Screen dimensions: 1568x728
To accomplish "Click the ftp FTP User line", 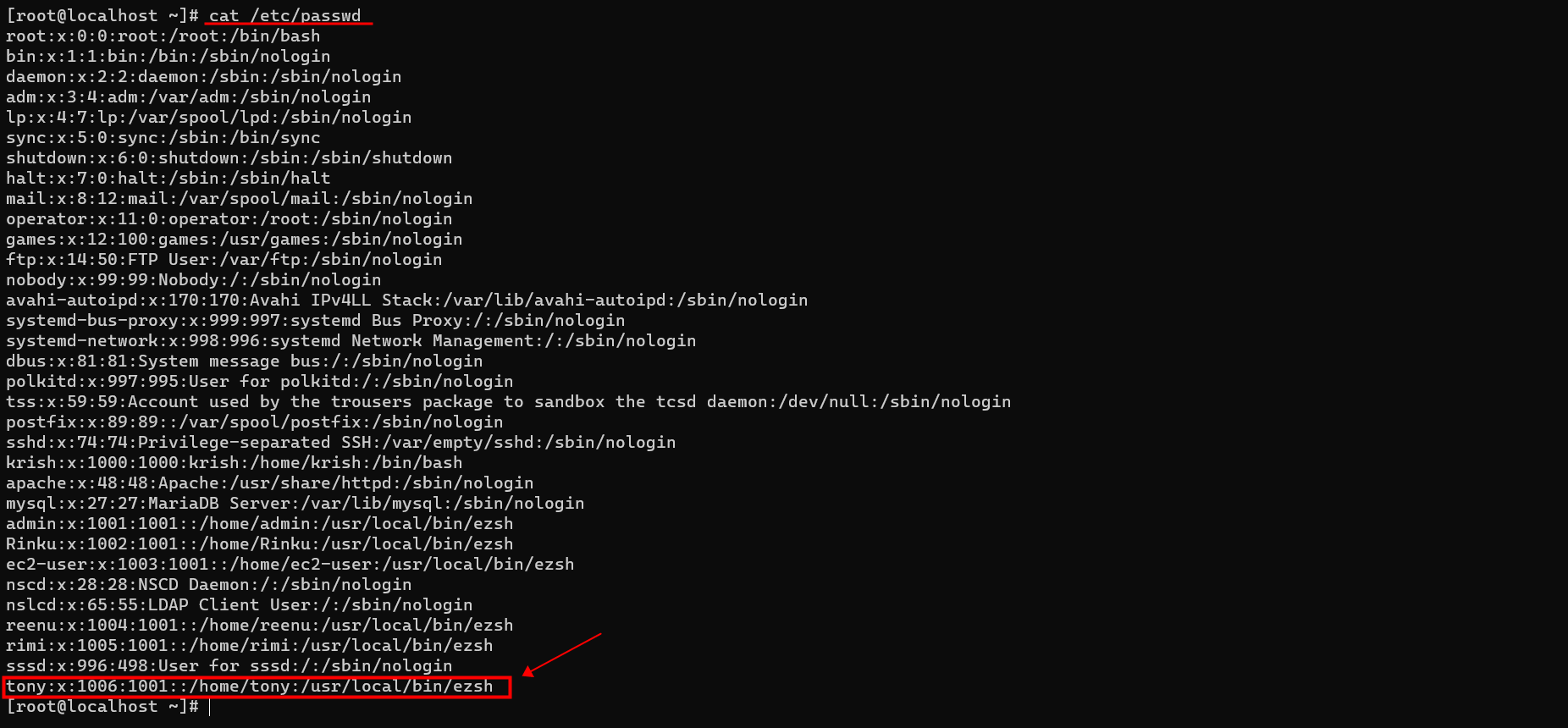I will [224, 260].
